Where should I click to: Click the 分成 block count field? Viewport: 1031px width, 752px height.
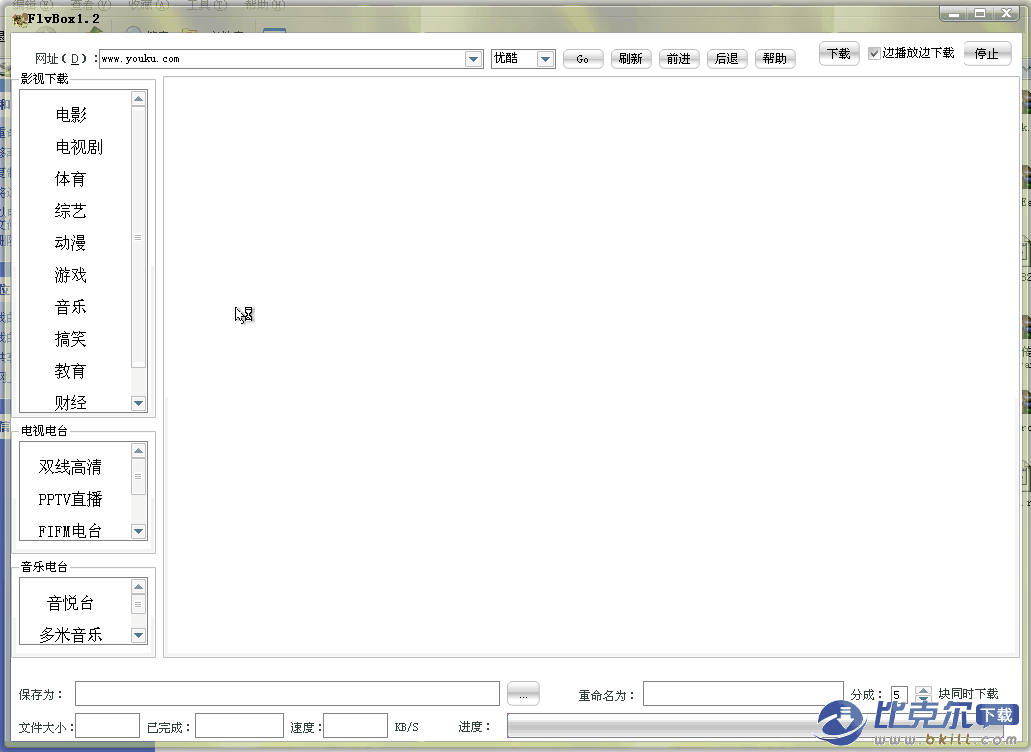(x=899, y=694)
